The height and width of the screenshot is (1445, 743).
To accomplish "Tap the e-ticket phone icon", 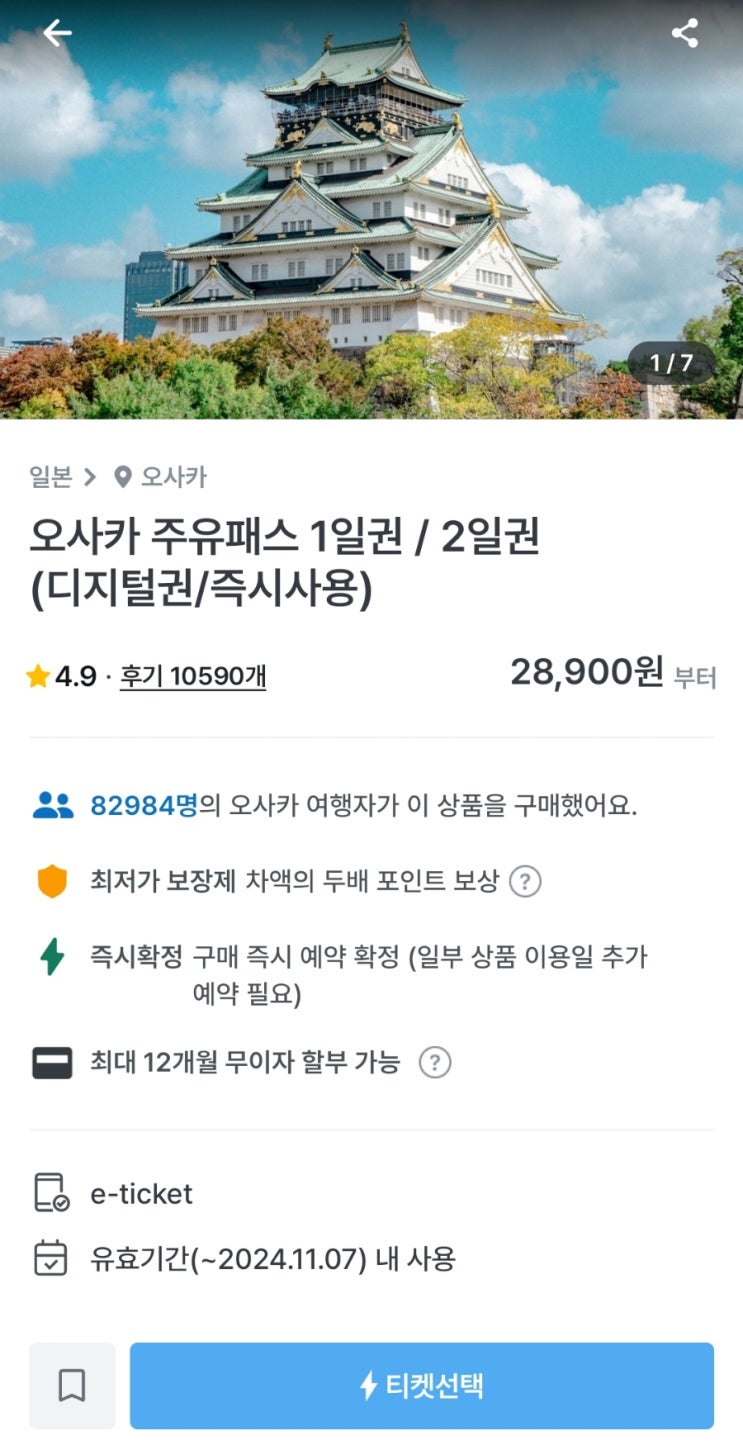I will click(52, 1194).
